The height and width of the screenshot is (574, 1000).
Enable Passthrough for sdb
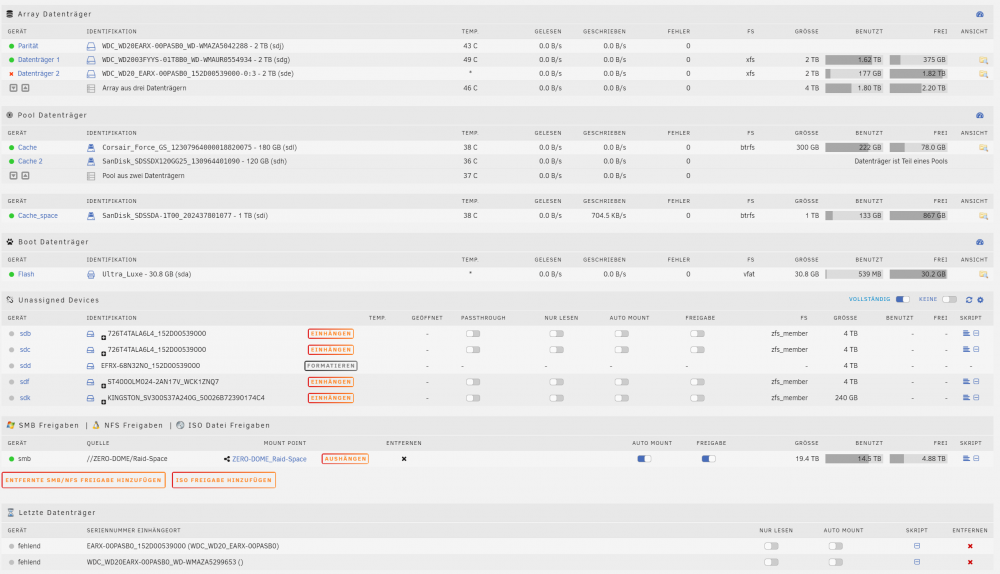pyautogui.click(x=473, y=334)
